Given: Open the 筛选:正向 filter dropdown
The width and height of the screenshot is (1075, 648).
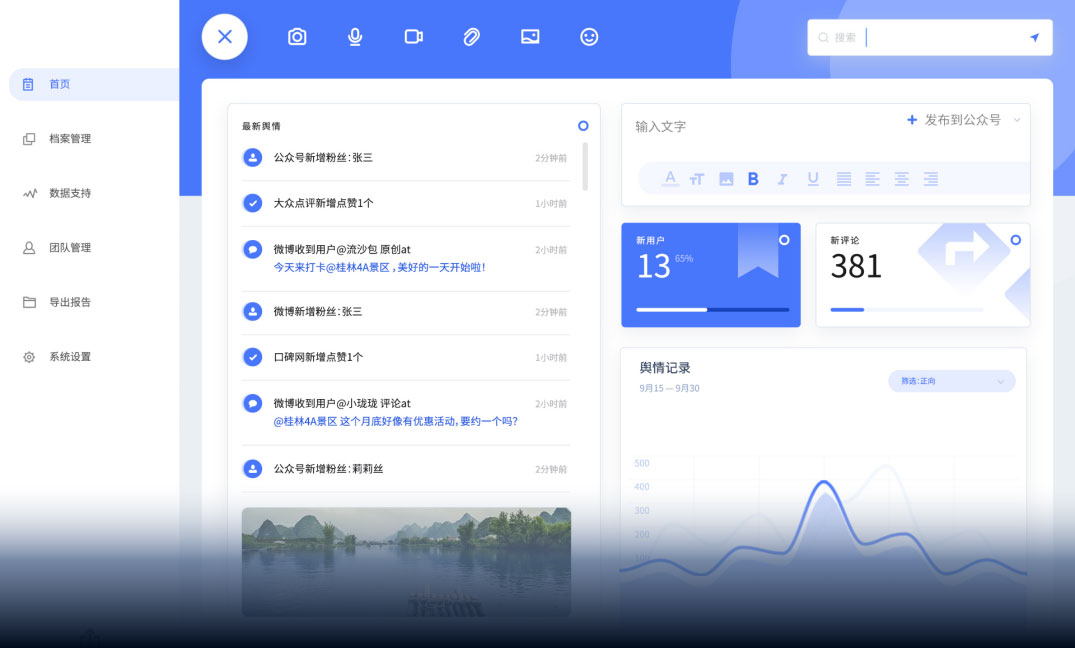Looking at the screenshot, I should click(951, 381).
